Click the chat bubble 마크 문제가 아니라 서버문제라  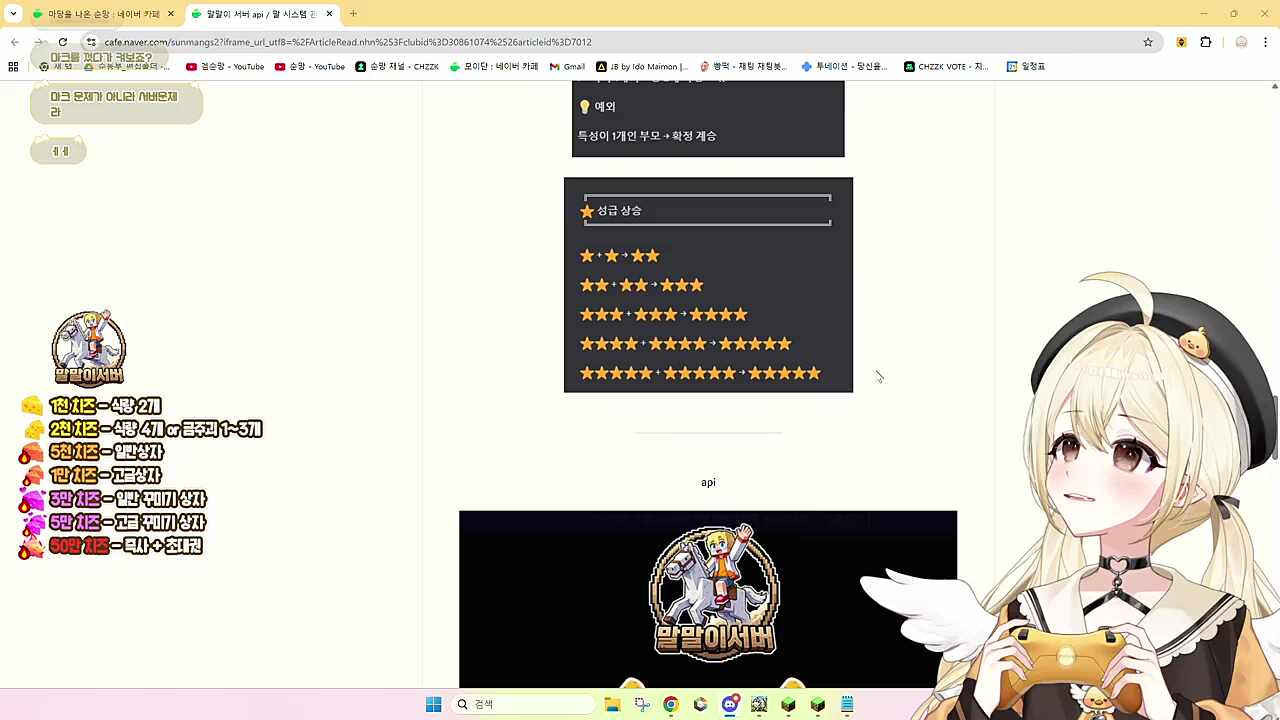click(x=116, y=105)
